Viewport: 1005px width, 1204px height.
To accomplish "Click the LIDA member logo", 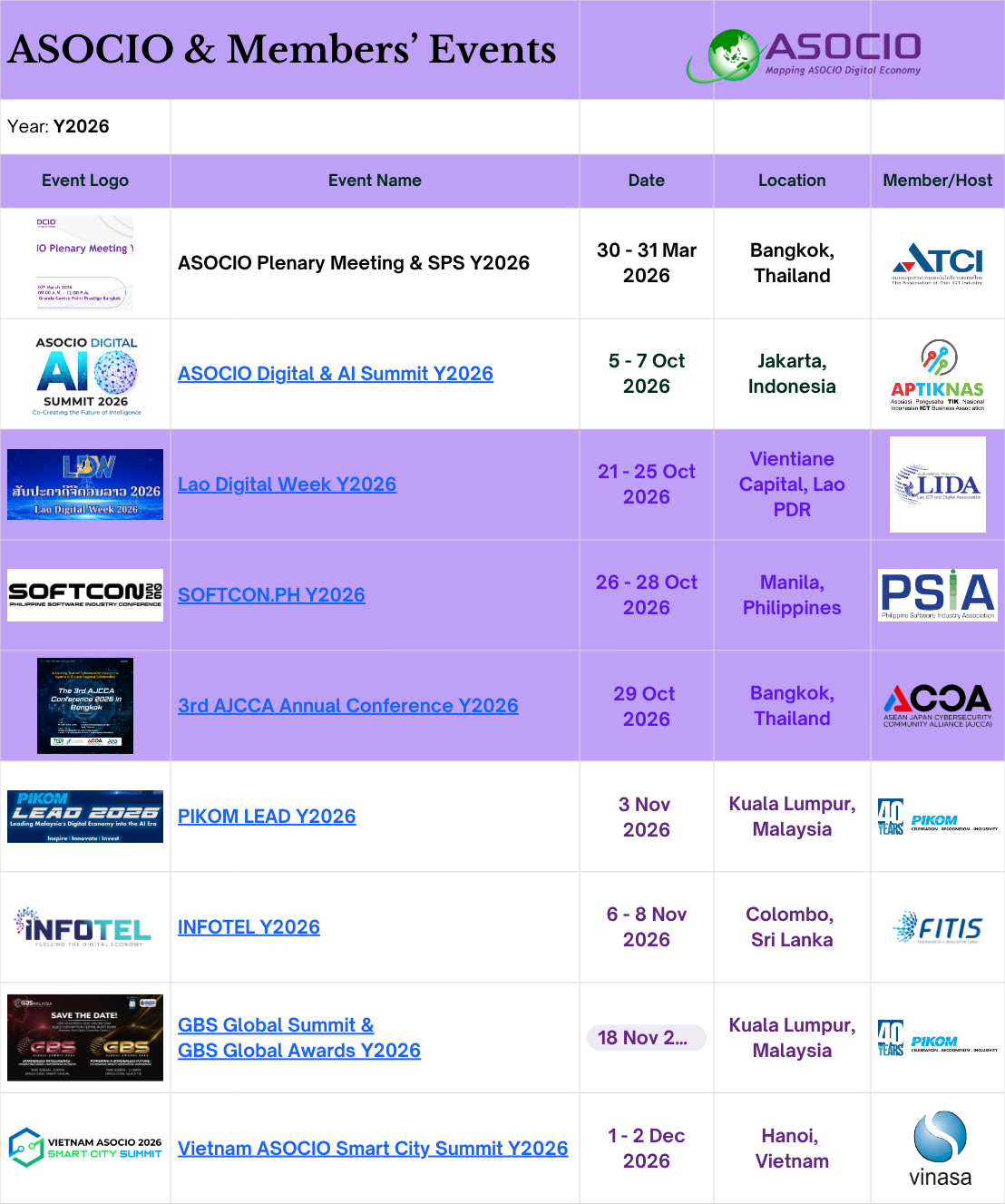I will point(937,485).
